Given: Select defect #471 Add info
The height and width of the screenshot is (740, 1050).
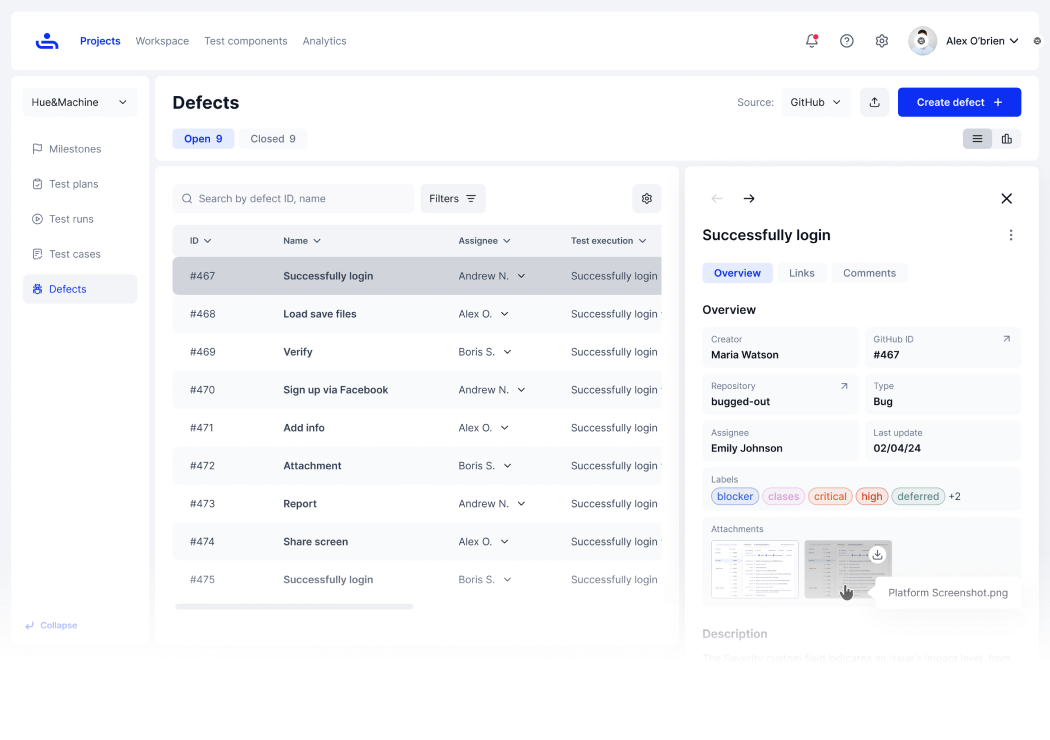Looking at the screenshot, I should pyautogui.click(x=417, y=427).
